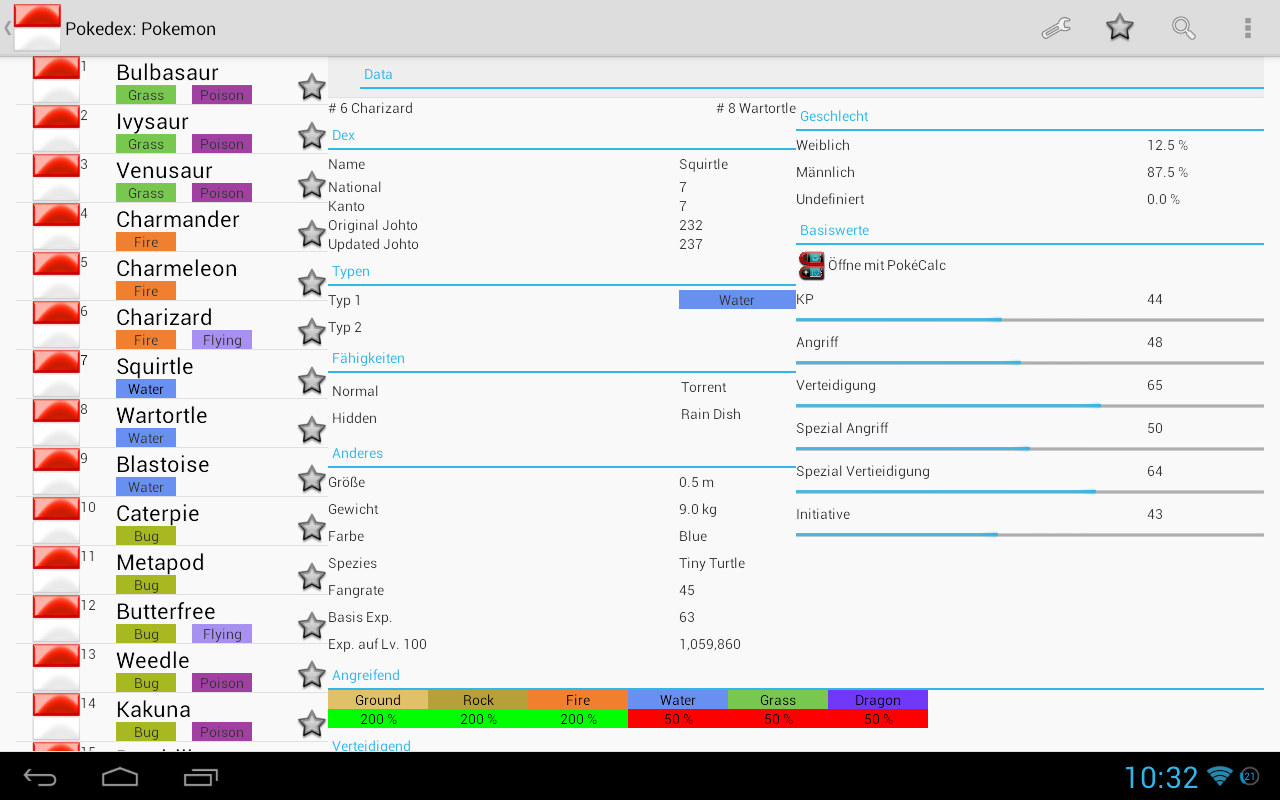Open Öffne mit PokéCalc link
The image size is (1280, 800).
tap(887, 265)
